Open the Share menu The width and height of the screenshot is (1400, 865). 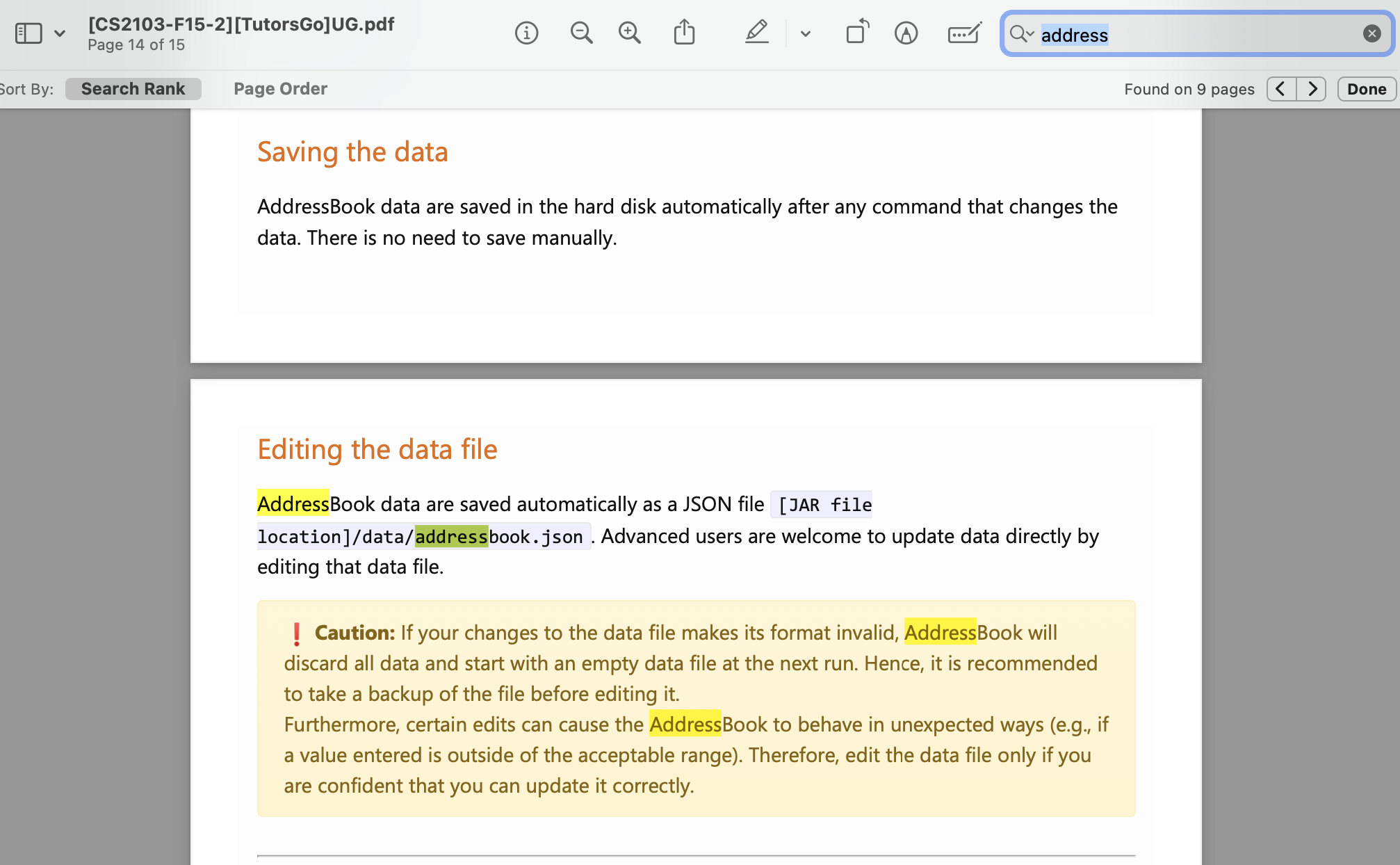point(684,33)
